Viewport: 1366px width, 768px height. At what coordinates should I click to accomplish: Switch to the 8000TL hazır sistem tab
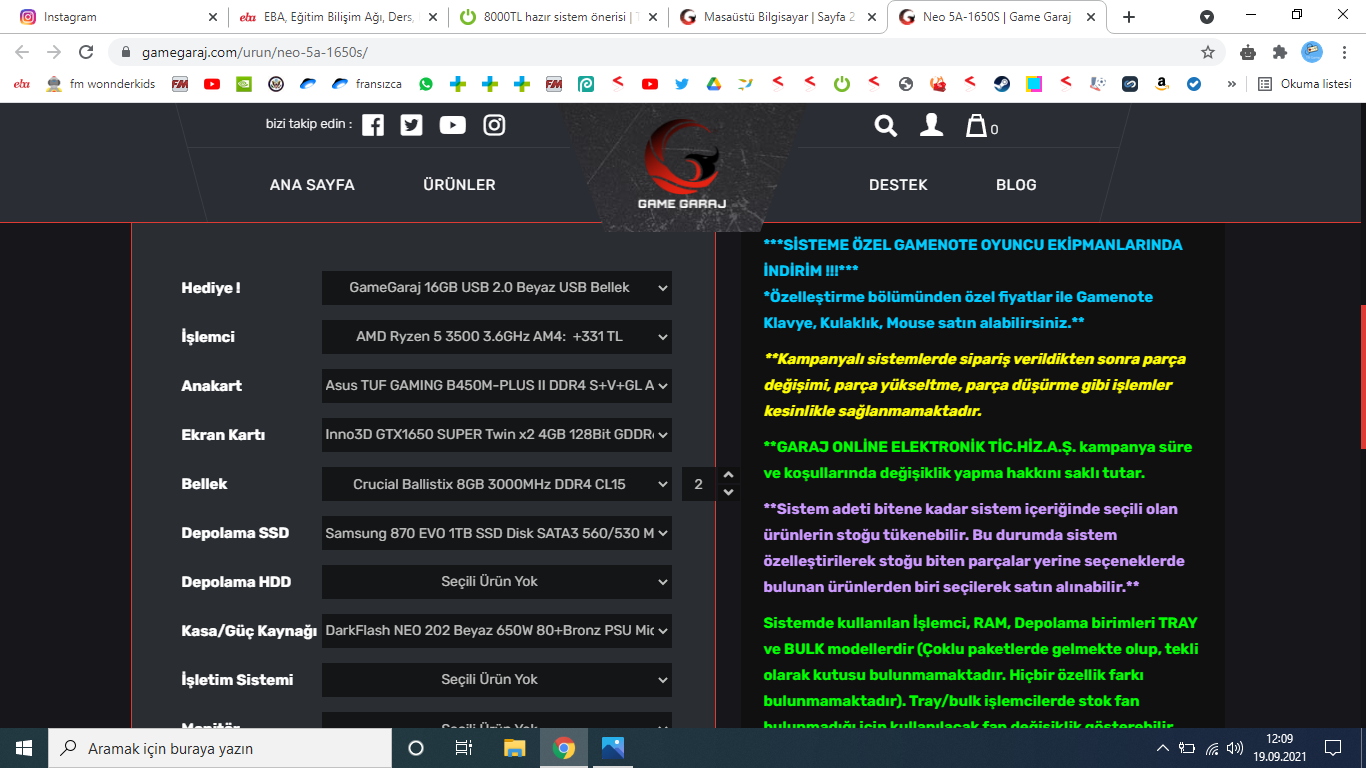tap(557, 17)
